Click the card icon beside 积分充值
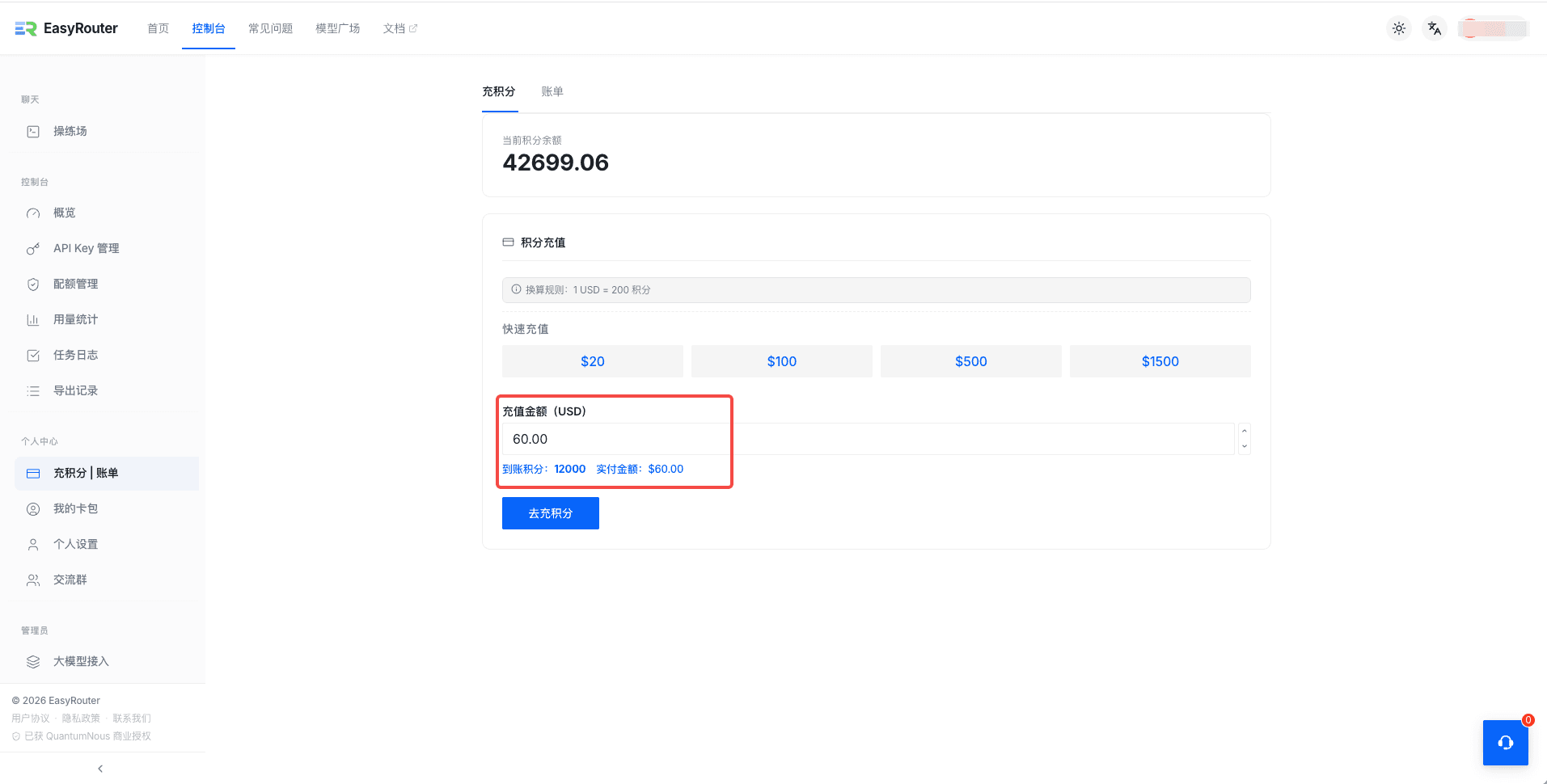This screenshot has height=784, width=1547. click(508, 242)
